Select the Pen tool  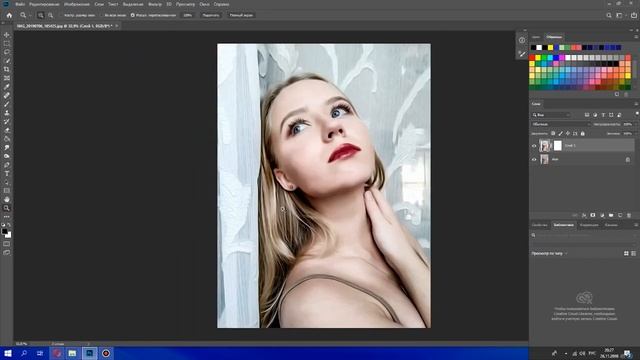pyautogui.click(x=7, y=165)
